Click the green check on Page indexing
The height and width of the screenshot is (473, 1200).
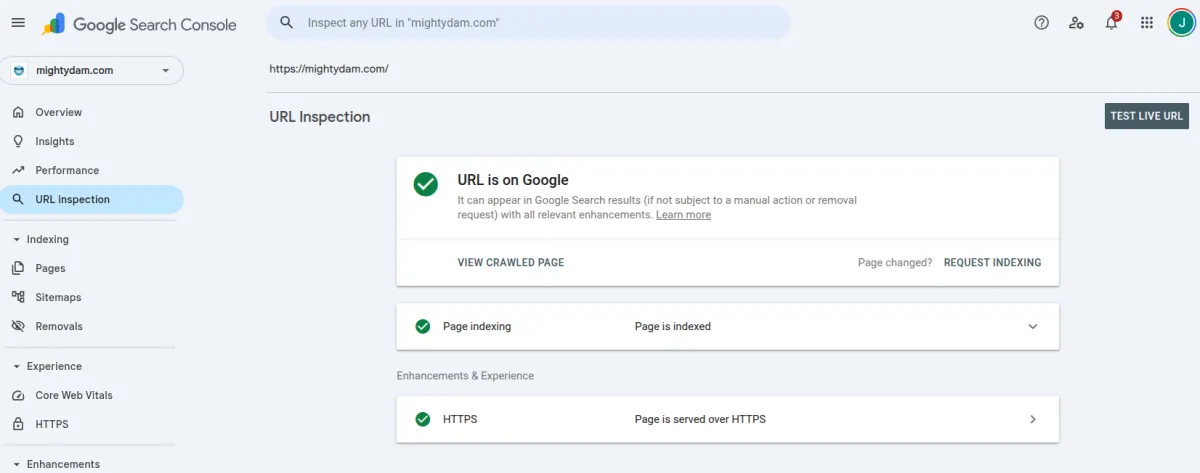(x=423, y=326)
